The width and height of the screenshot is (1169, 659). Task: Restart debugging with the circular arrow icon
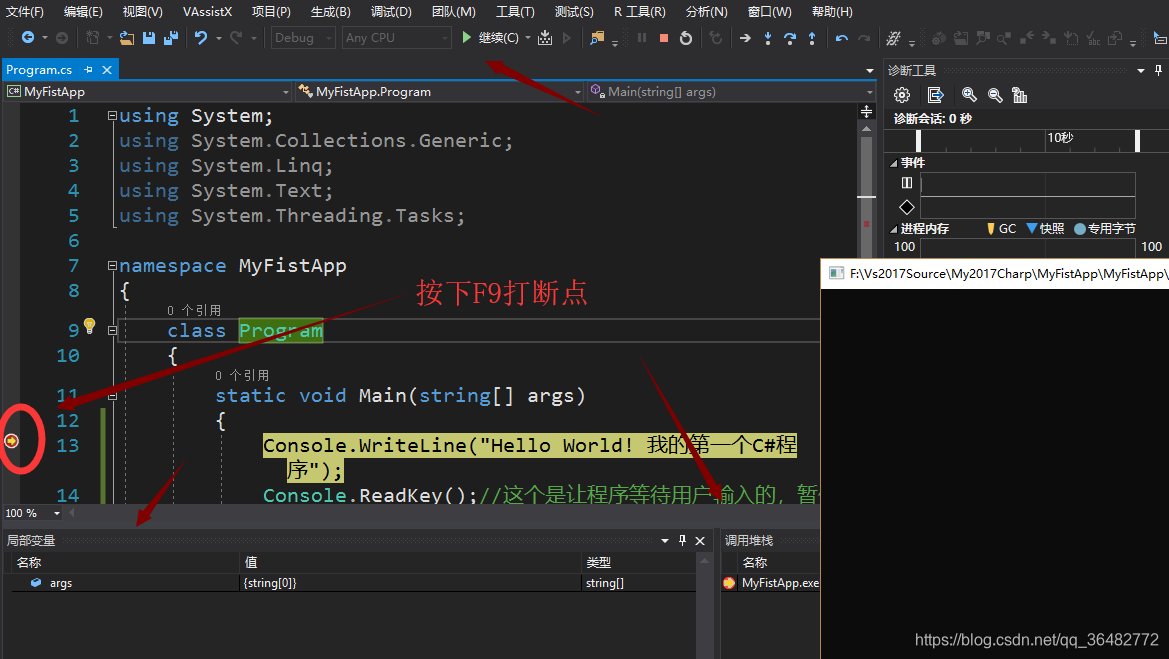pyautogui.click(x=686, y=37)
